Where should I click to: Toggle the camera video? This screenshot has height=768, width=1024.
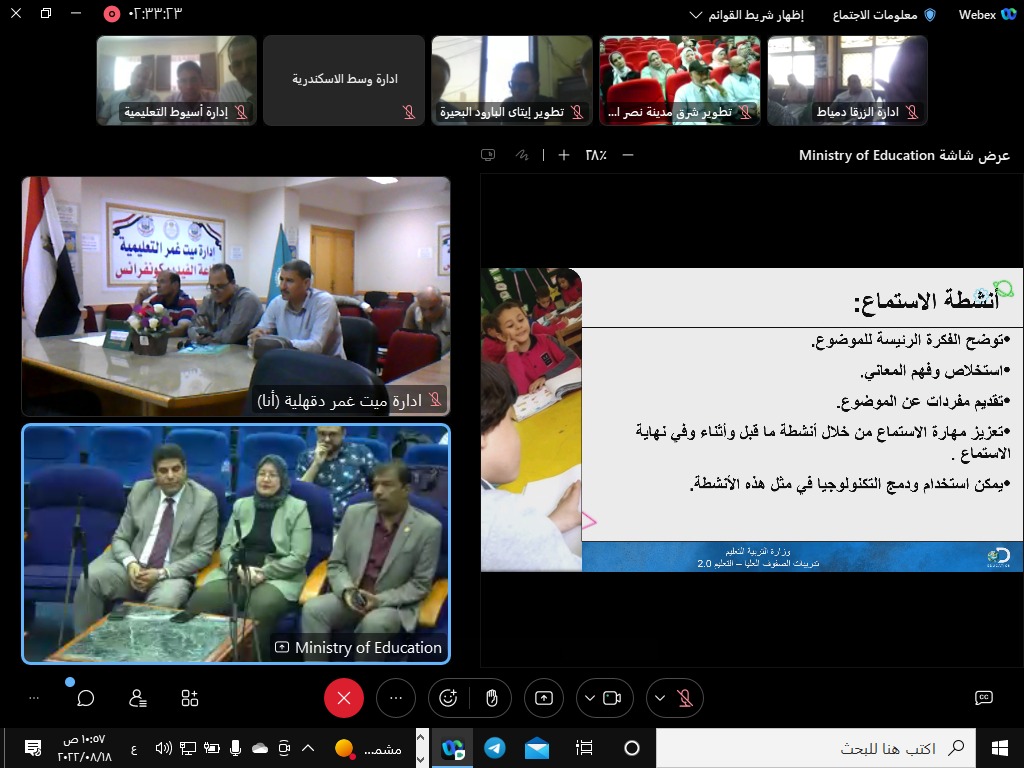[x=612, y=698]
